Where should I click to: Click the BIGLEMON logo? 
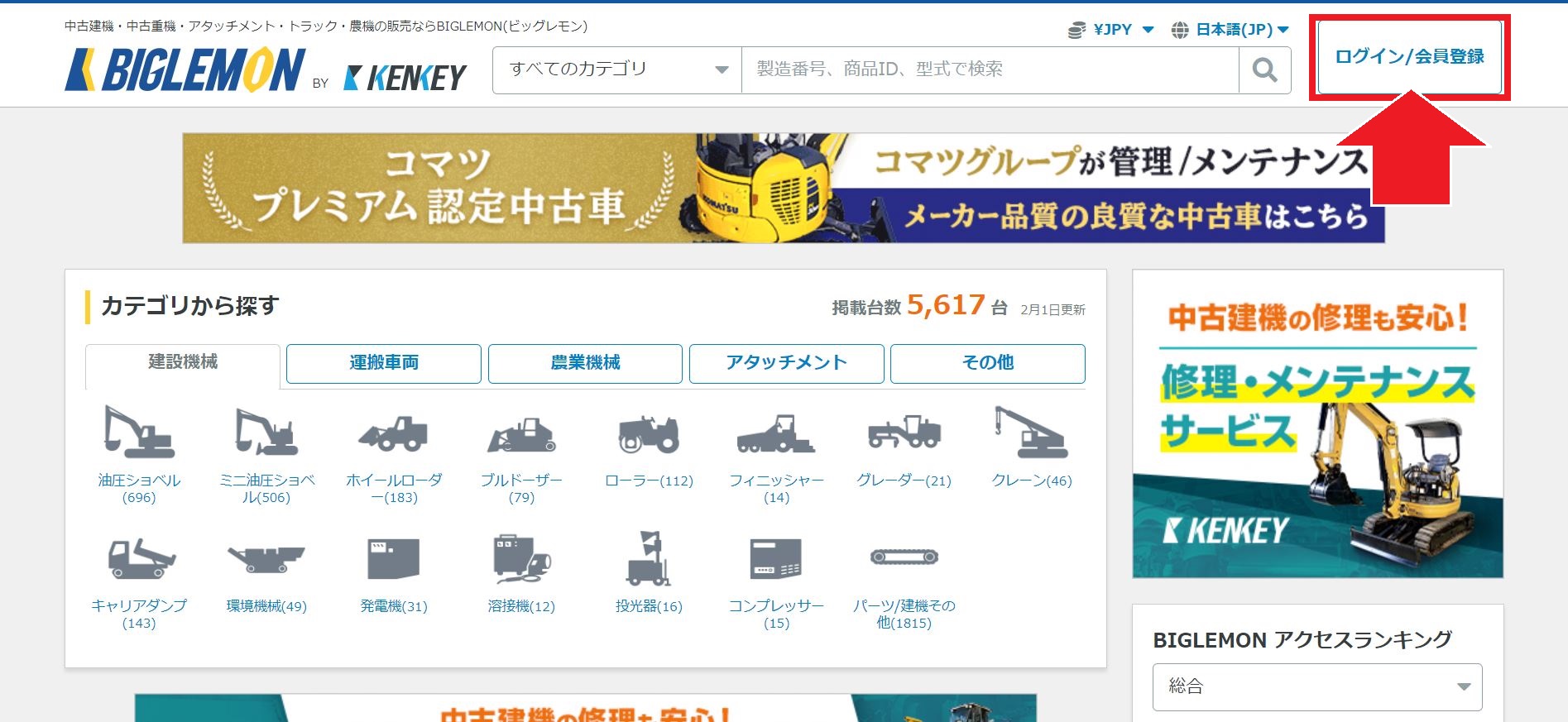[185, 69]
